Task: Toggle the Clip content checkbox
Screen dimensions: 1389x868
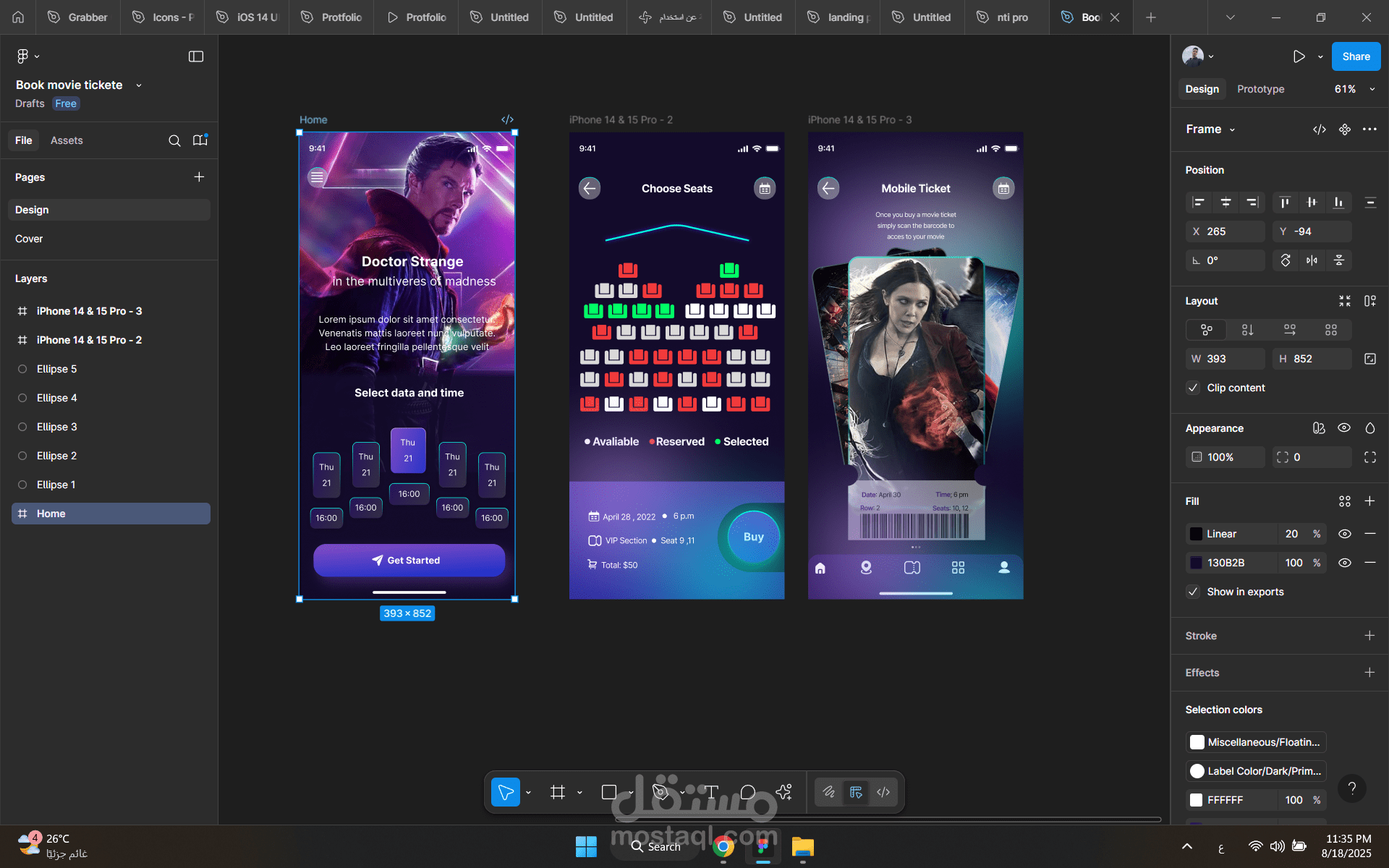Action: (1194, 388)
